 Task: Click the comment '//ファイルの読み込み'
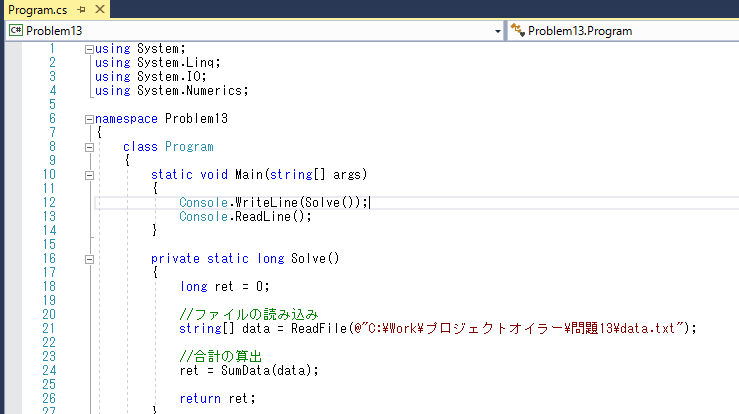[249, 314]
